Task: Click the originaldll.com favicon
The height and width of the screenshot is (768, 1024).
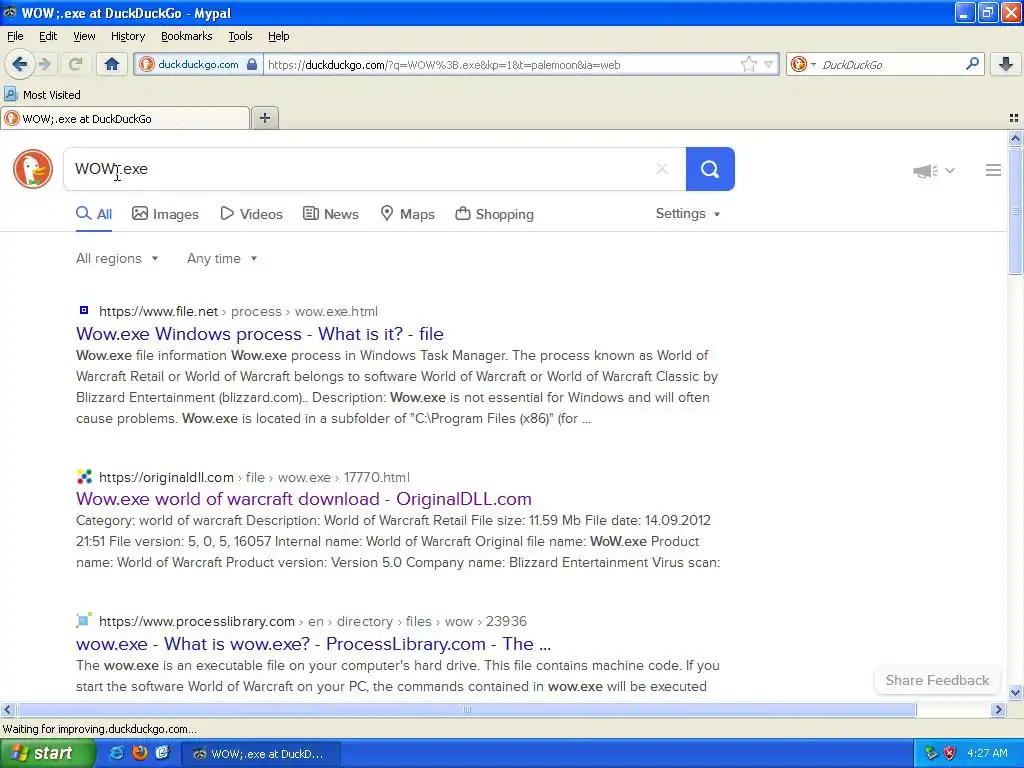Action: click(x=84, y=476)
